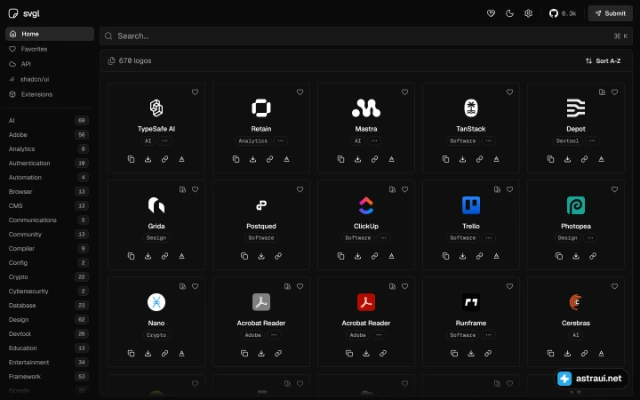Favorite the TanStack logo

click(510, 92)
